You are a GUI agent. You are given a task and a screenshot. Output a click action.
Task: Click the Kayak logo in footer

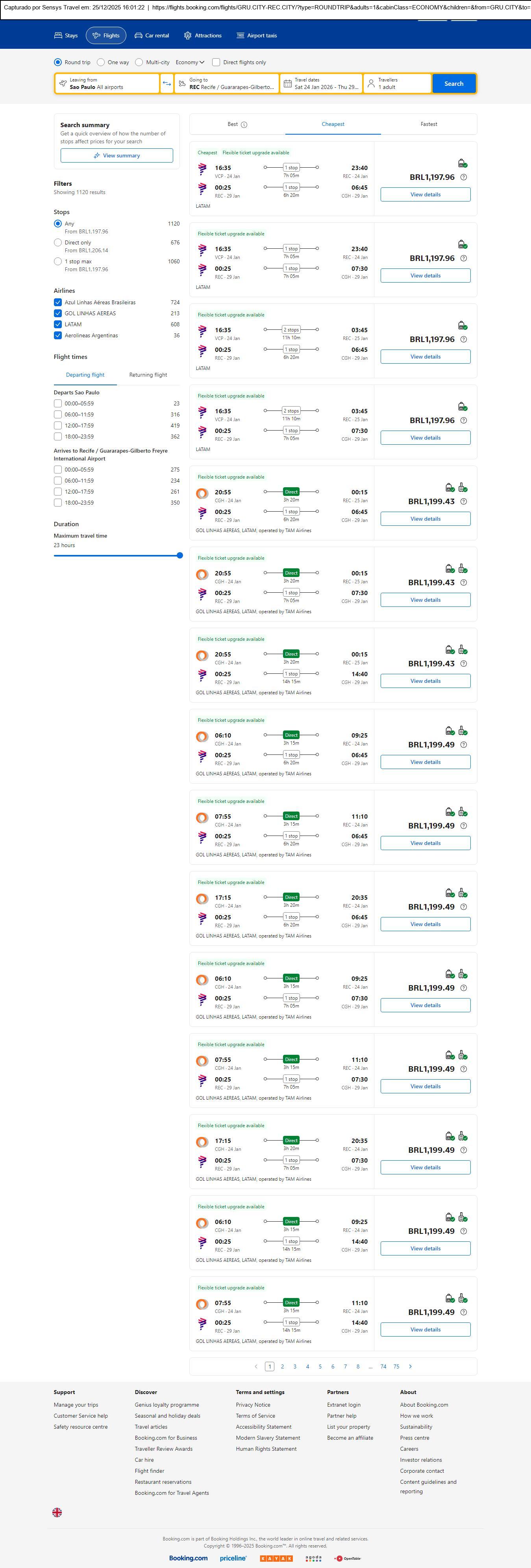[276, 1558]
